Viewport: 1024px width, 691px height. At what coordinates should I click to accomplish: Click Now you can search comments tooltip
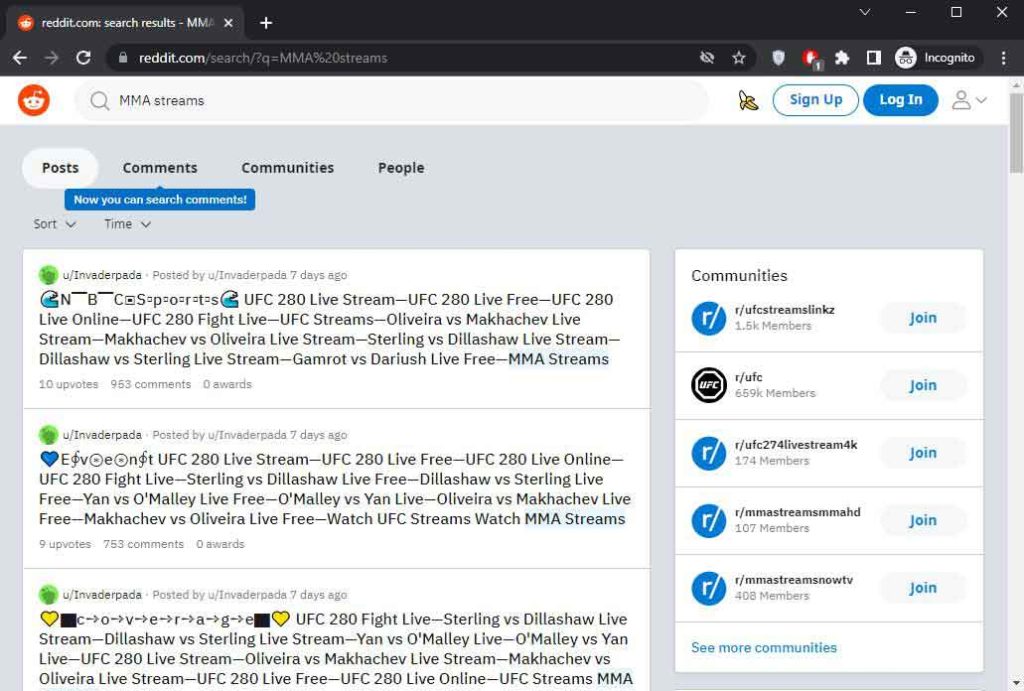click(160, 200)
